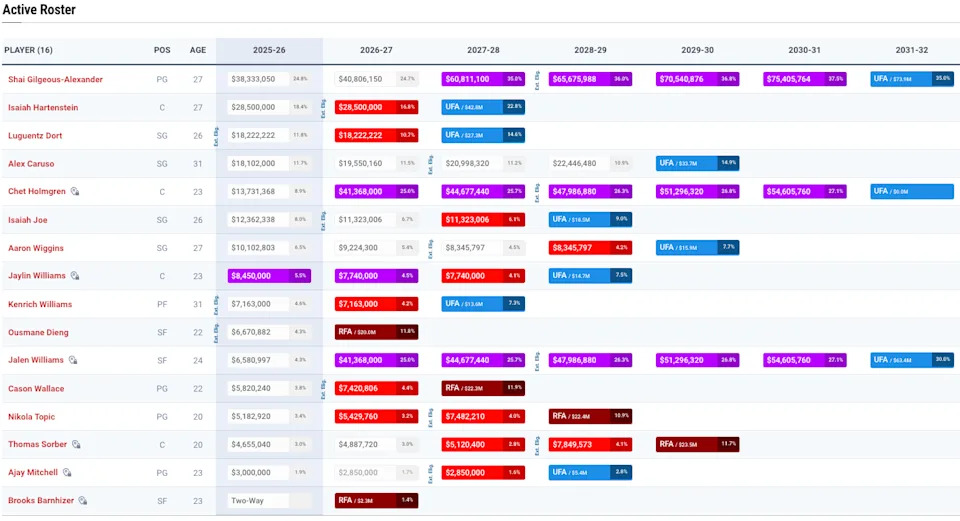The height and width of the screenshot is (521, 960).
Task: Select the 2026-27 season column header
Action: (376, 50)
